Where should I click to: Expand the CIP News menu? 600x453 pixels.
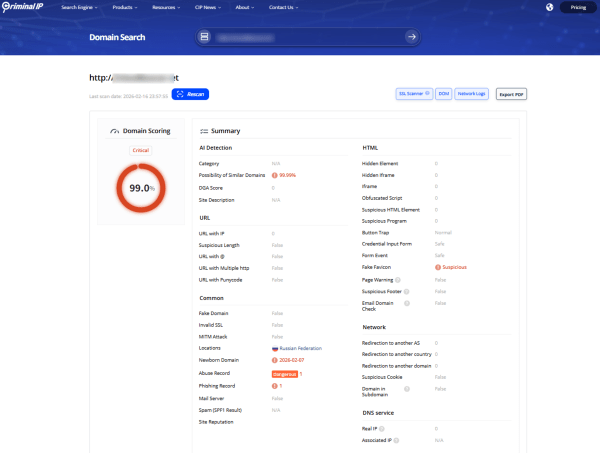pos(208,7)
